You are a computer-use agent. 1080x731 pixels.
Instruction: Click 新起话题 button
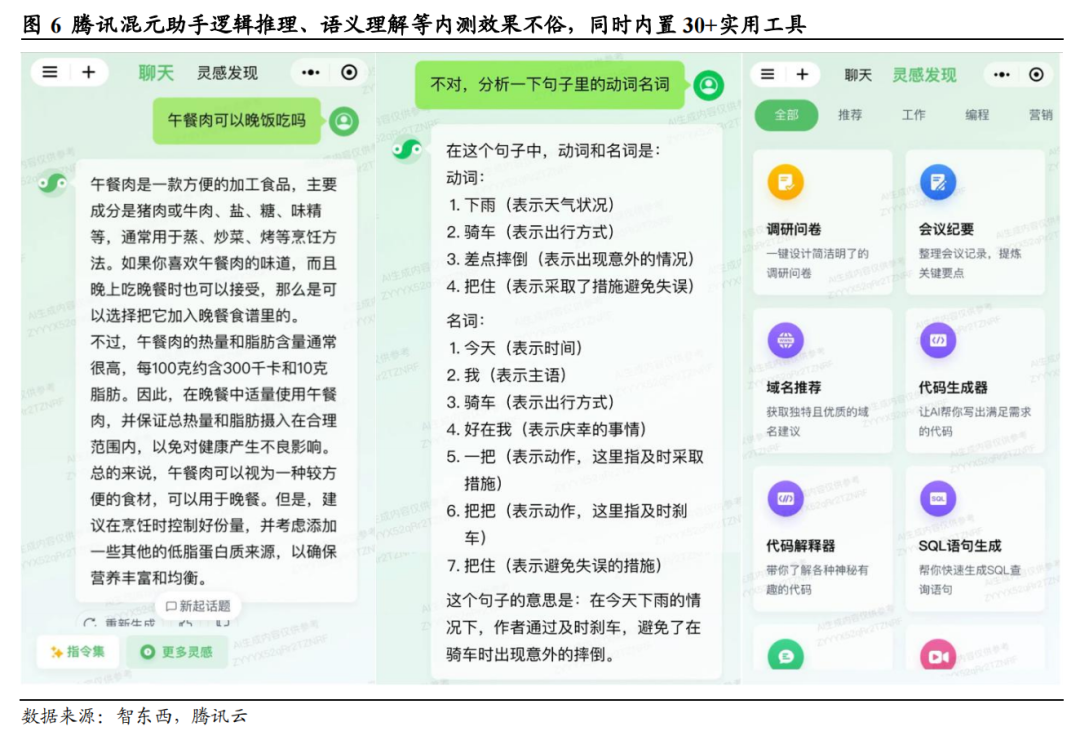198,606
